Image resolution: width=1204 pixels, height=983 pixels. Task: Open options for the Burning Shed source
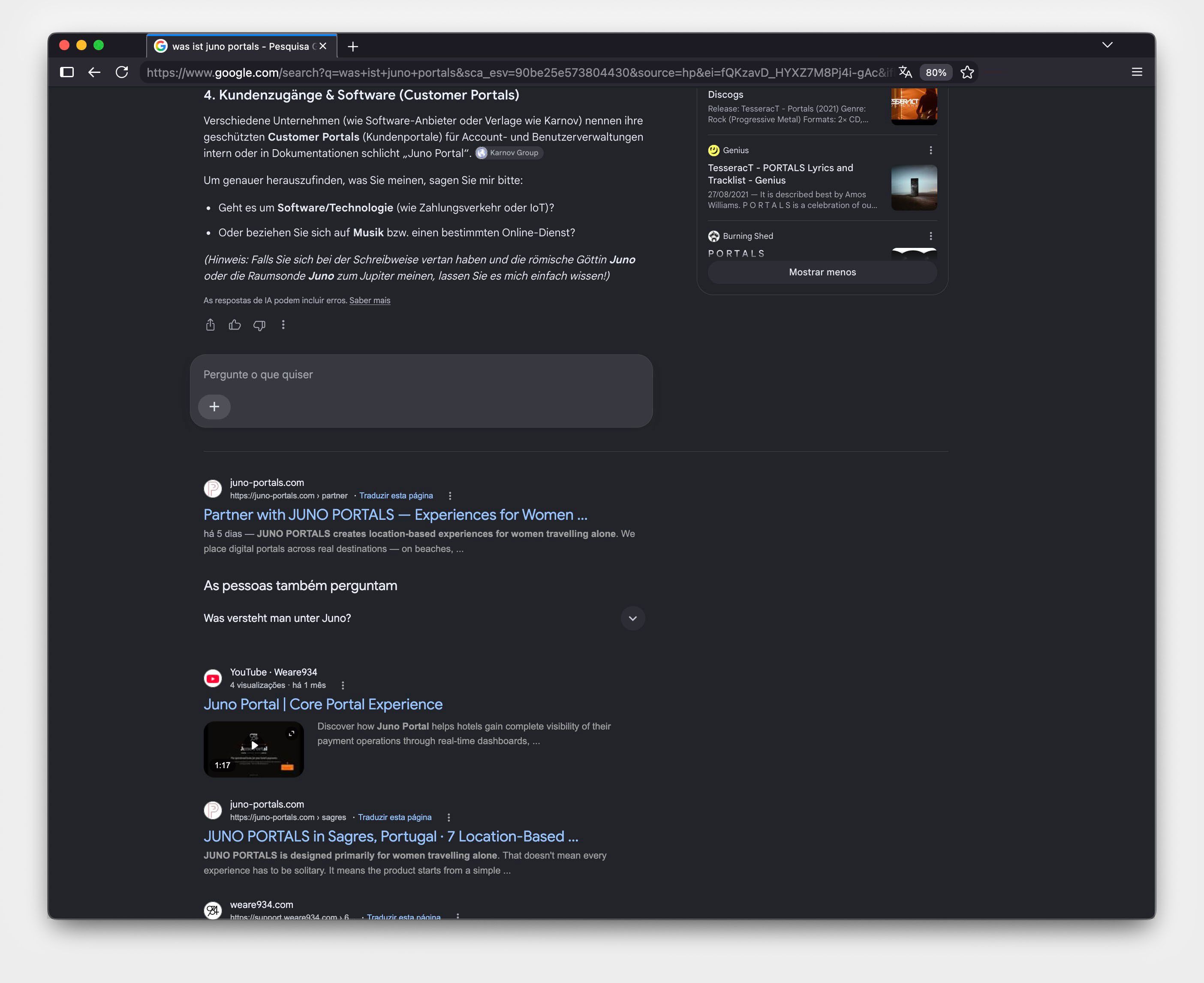[930, 236]
